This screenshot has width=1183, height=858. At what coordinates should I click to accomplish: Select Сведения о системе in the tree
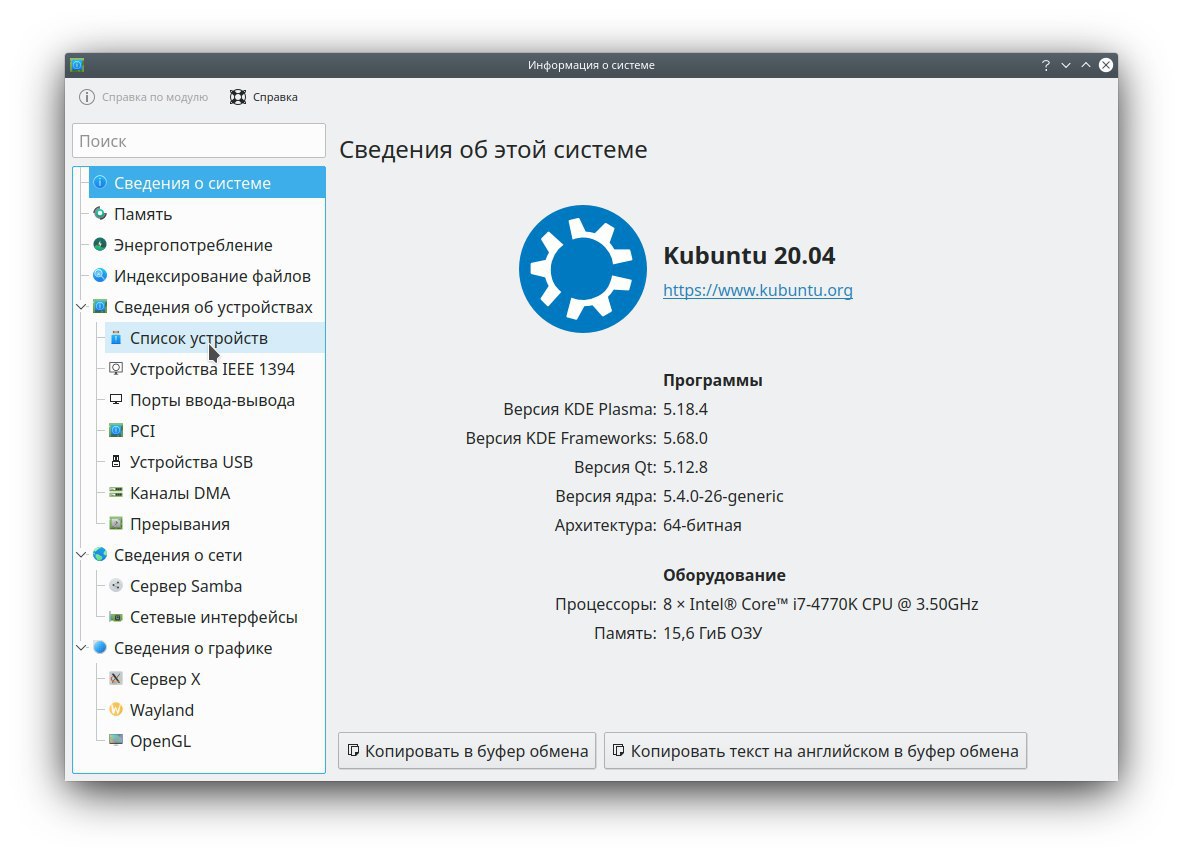click(x=207, y=183)
